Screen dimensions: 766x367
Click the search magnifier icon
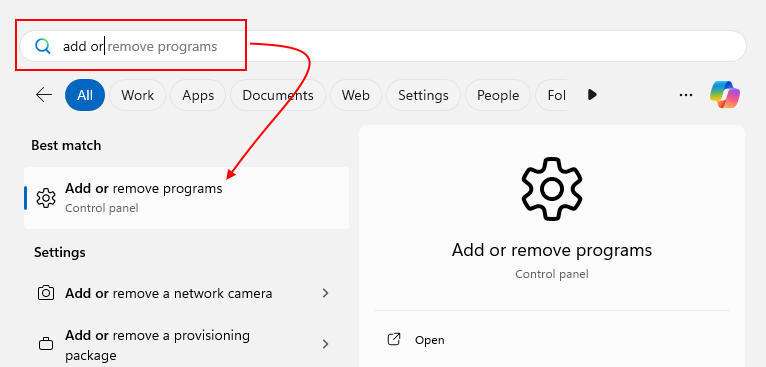tap(43, 46)
